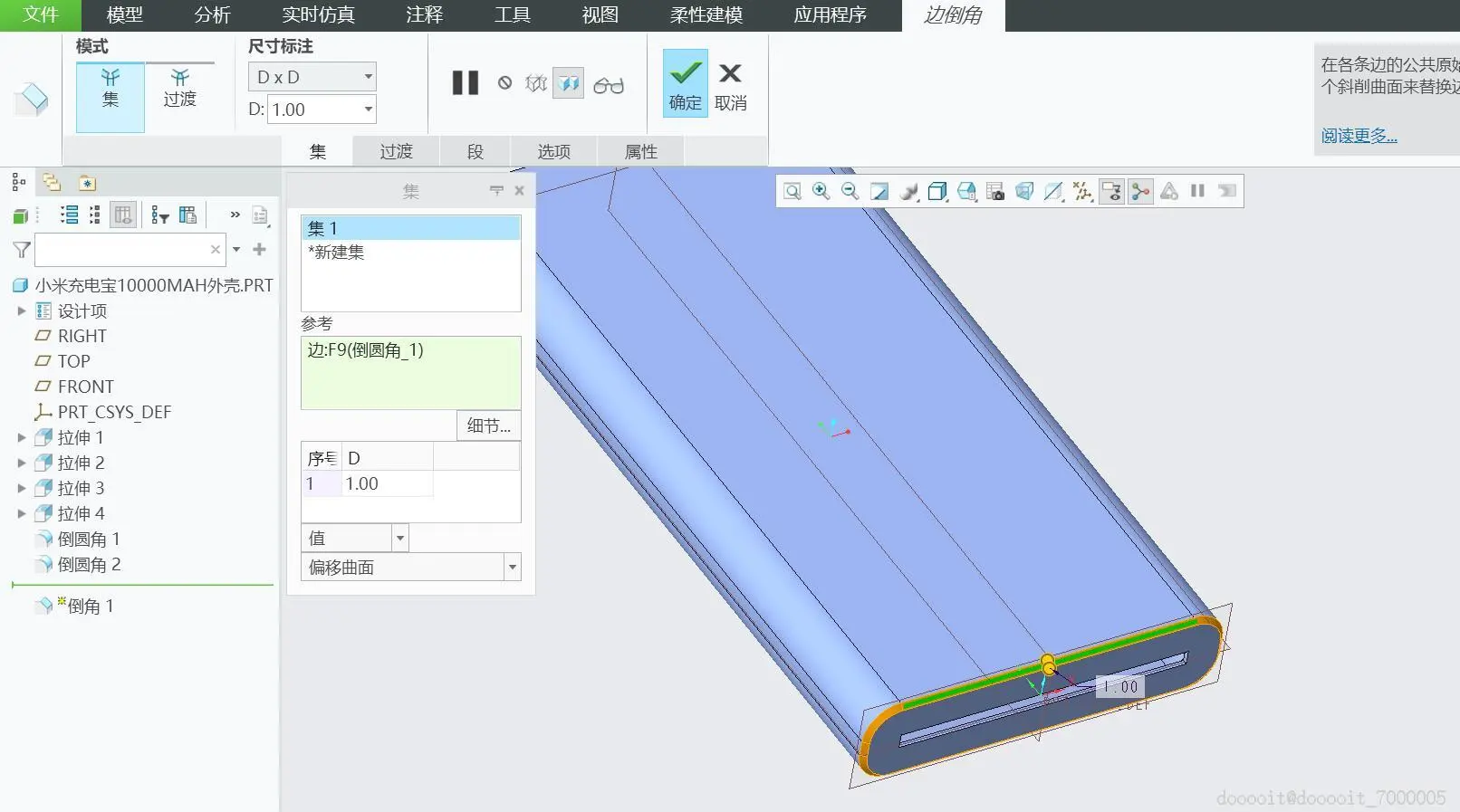Open the folder browser icon in navigator
This screenshot has width=1460, height=812.
click(52, 183)
